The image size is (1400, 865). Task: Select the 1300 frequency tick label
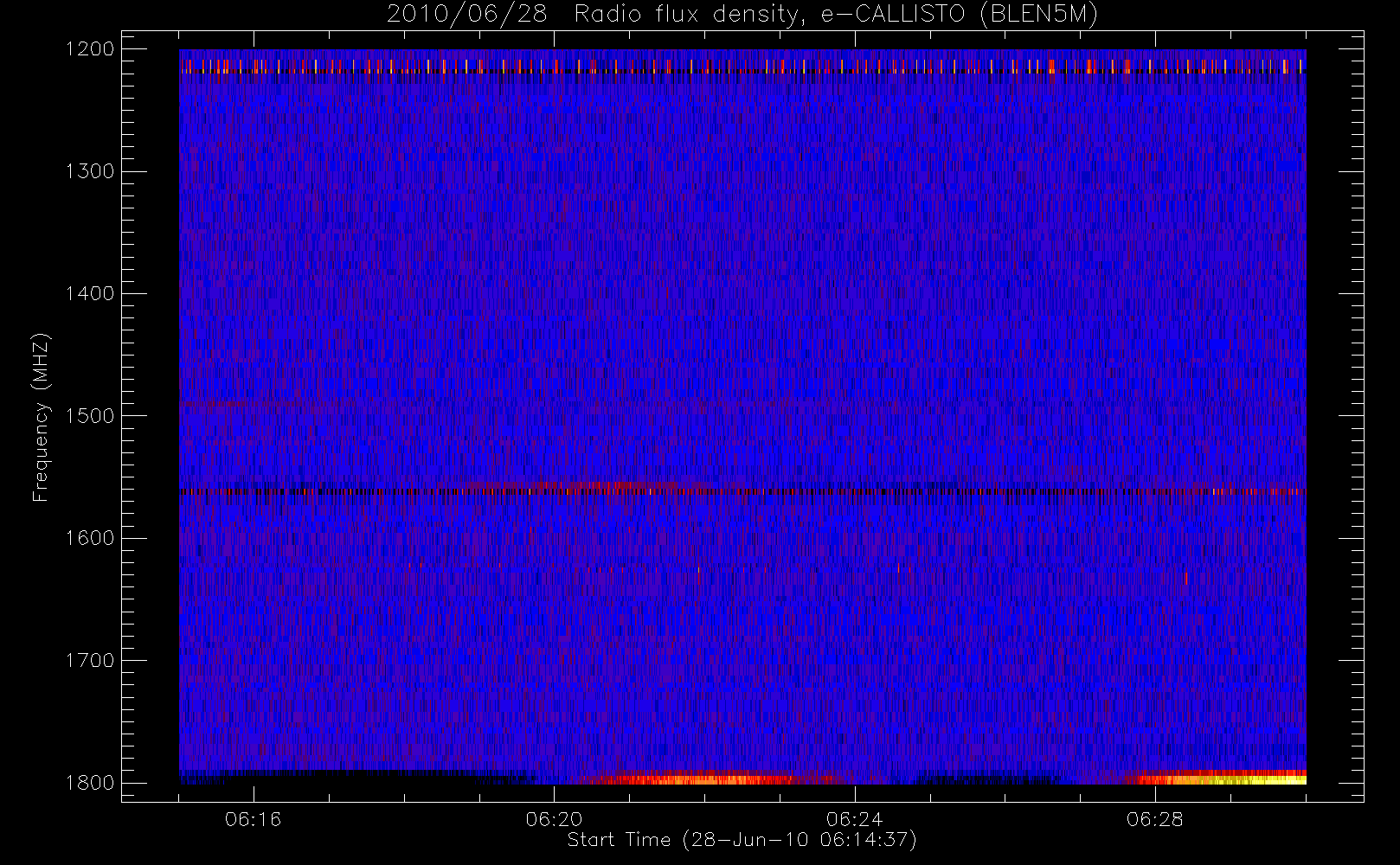89,171
